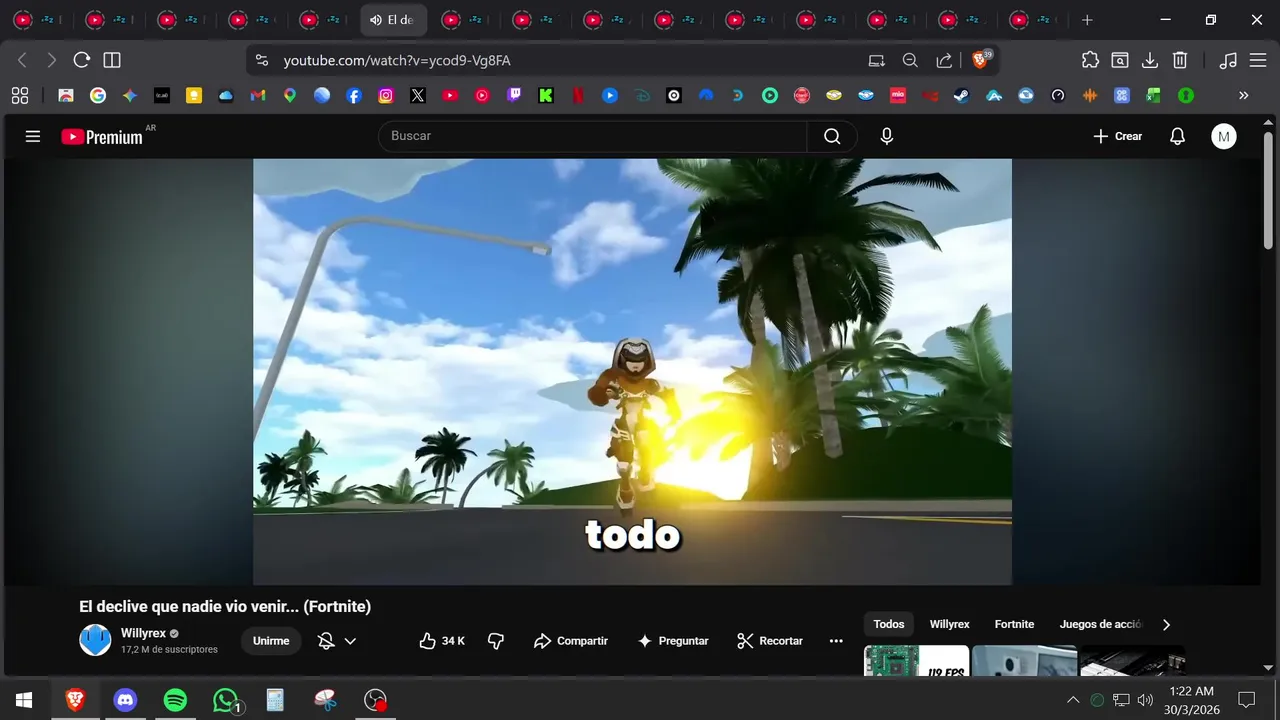Click the Unirme join button
This screenshot has width=1280, height=720.
(271, 641)
